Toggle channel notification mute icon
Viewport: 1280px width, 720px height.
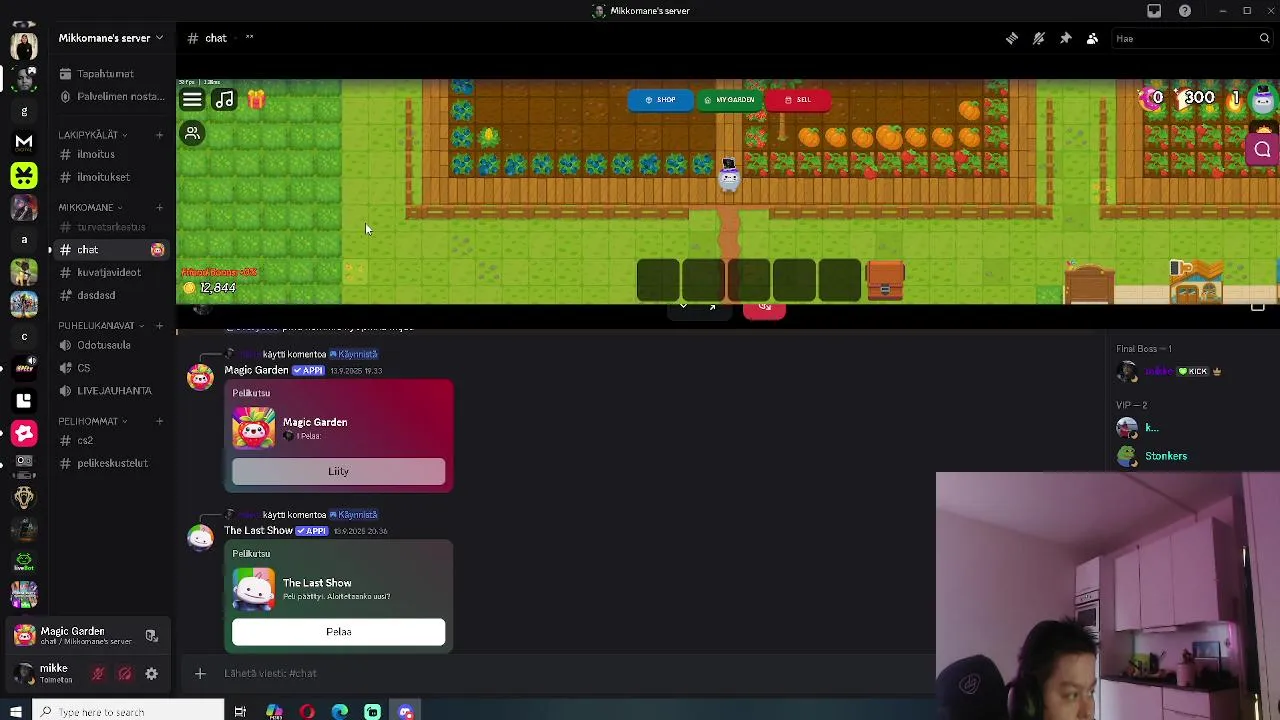[1039, 38]
